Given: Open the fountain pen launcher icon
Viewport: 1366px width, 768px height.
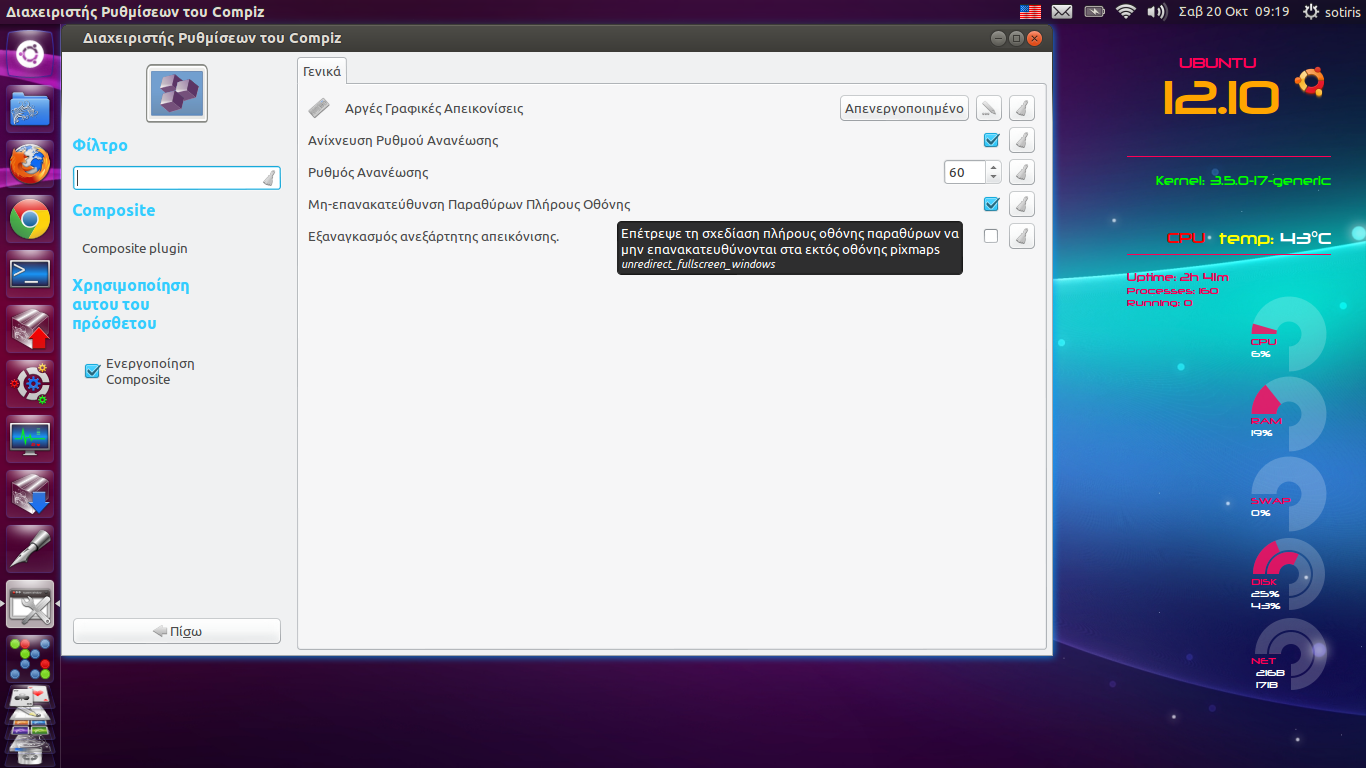Looking at the screenshot, I should (x=30, y=547).
